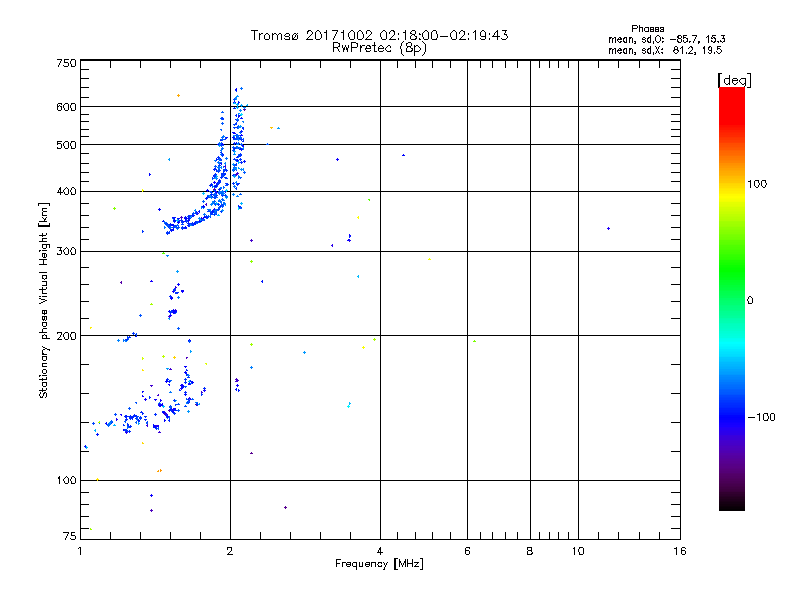Click the subtitle 'RwPretec (8p)'
The height and width of the screenshot is (600, 800).
click(x=379, y=48)
